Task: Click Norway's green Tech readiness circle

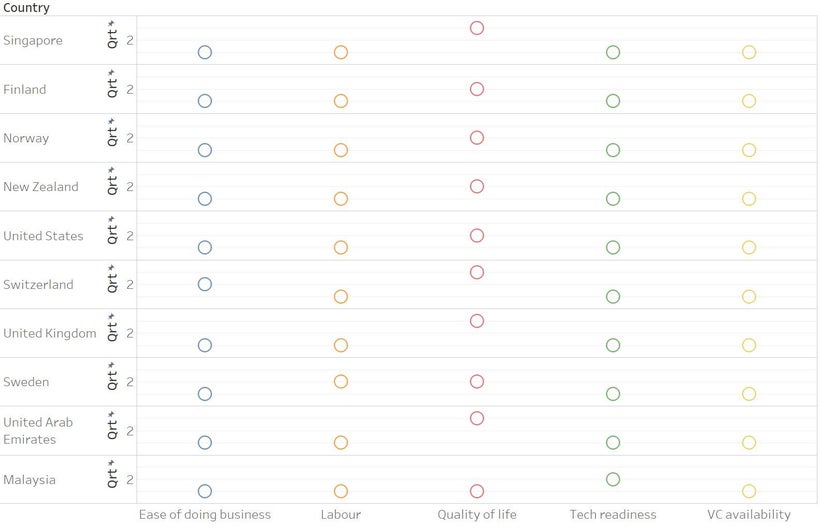Action: click(x=613, y=150)
